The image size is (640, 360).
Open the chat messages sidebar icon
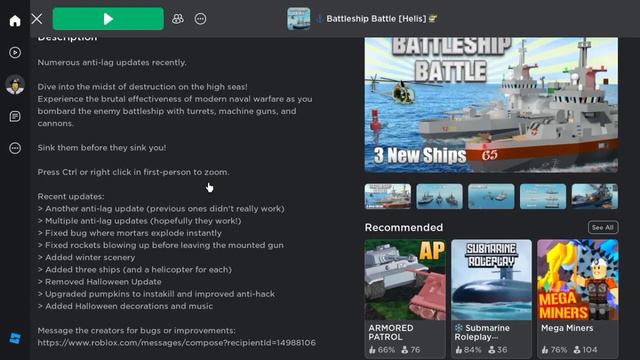[x=15, y=116]
